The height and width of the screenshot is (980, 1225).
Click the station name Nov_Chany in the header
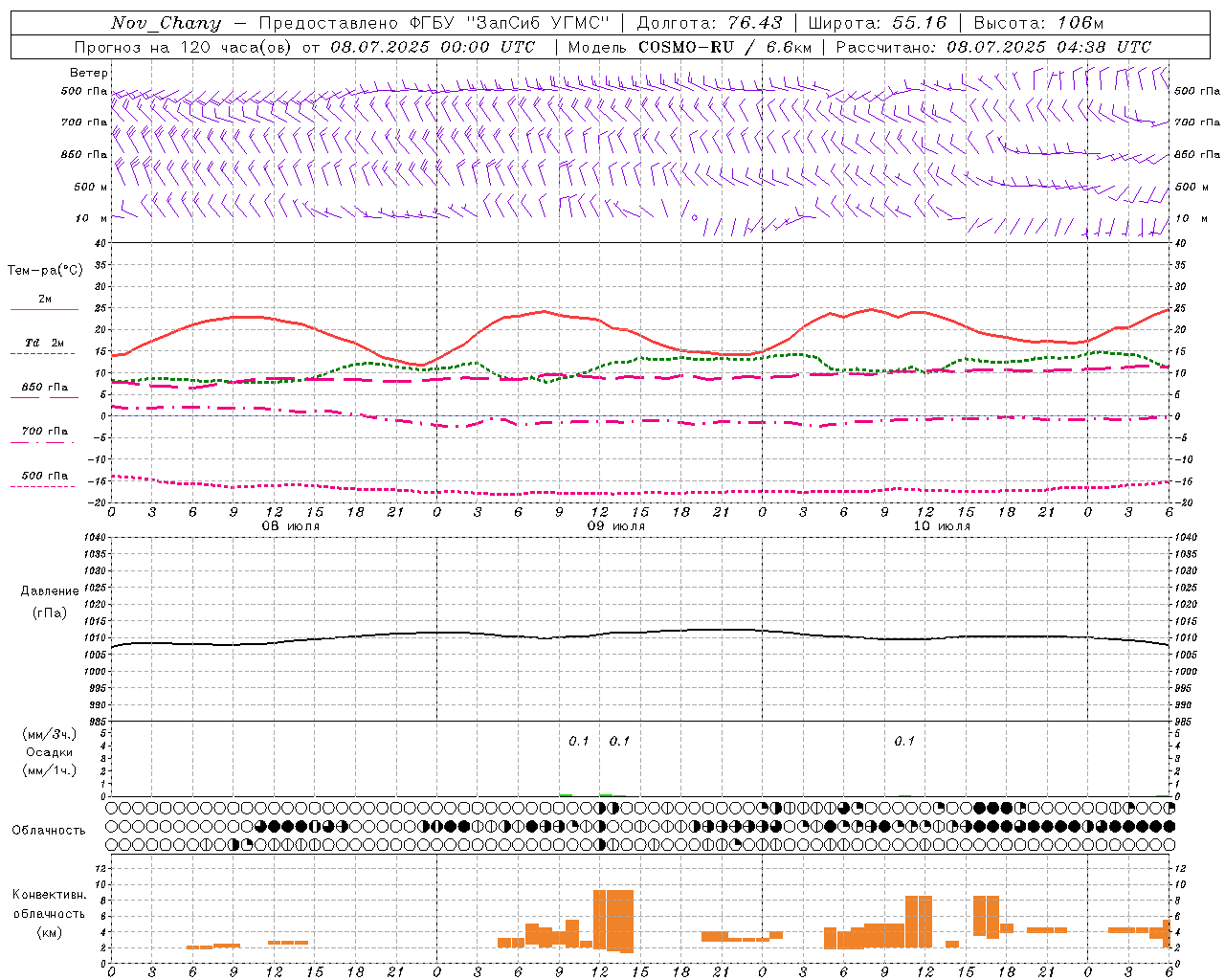click(x=166, y=23)
